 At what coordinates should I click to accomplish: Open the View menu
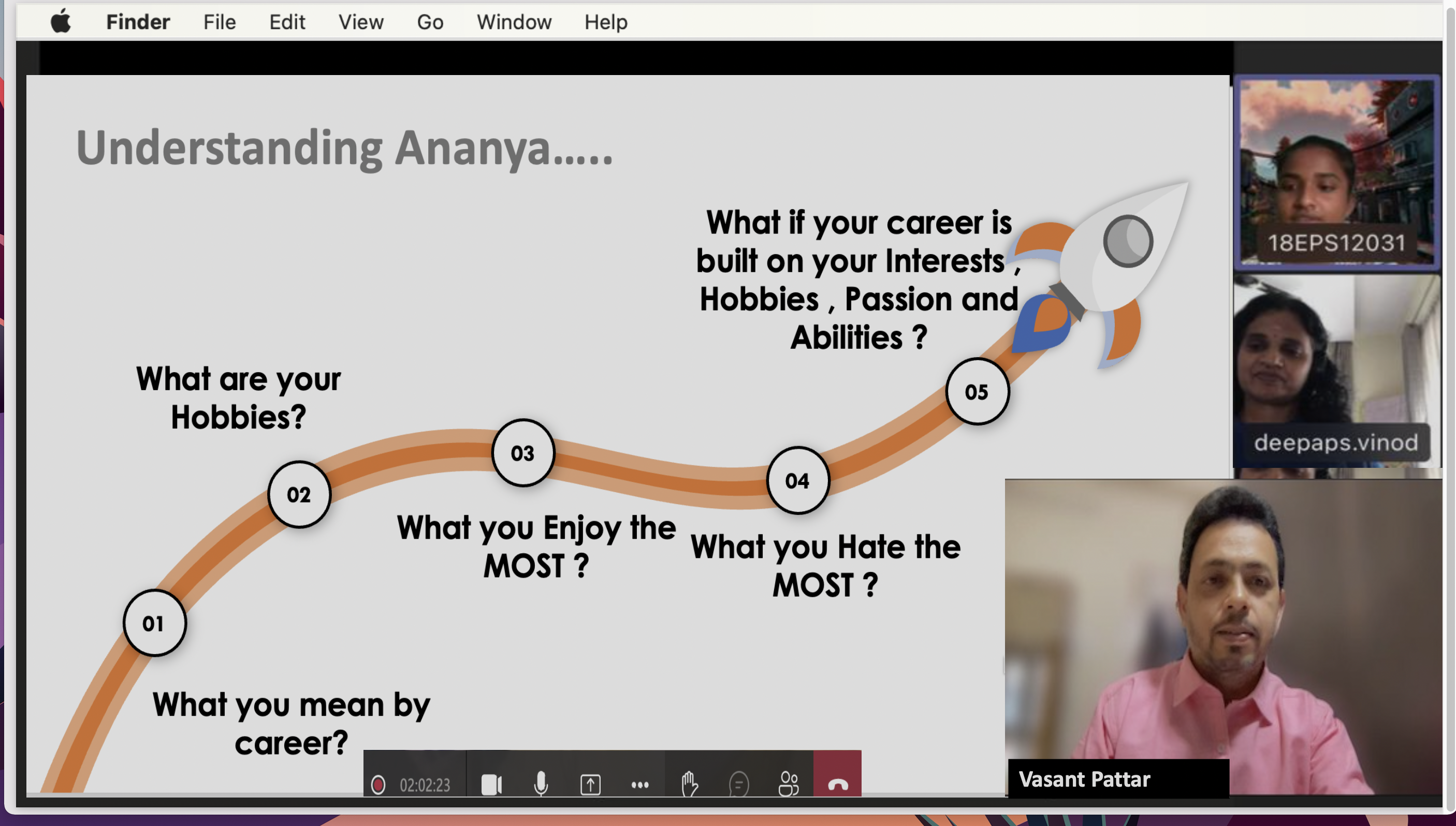(x=361, y=22)
